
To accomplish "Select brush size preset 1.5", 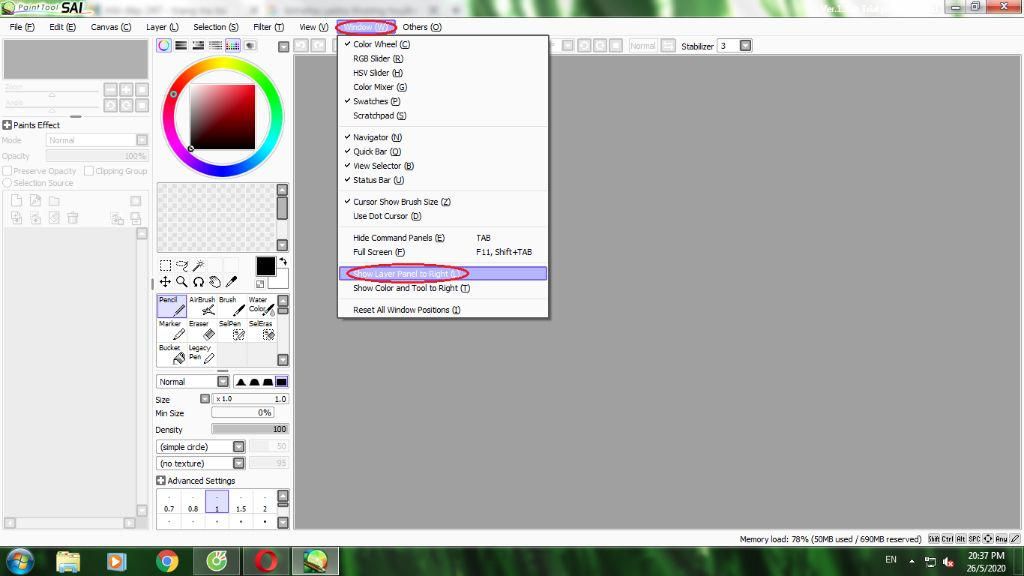I will point(241,502).
